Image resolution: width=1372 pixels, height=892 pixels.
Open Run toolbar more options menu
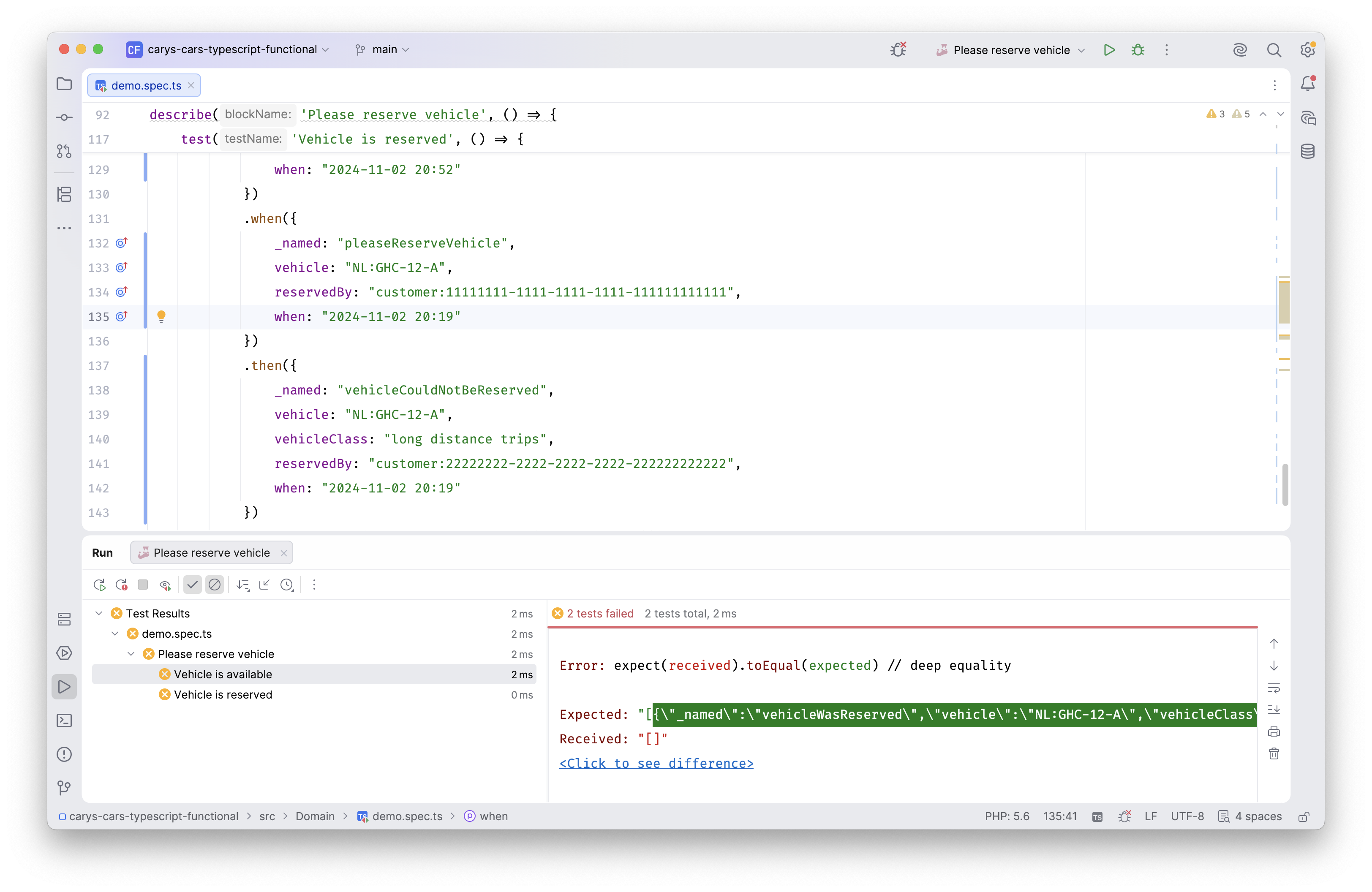coord(314,585)
